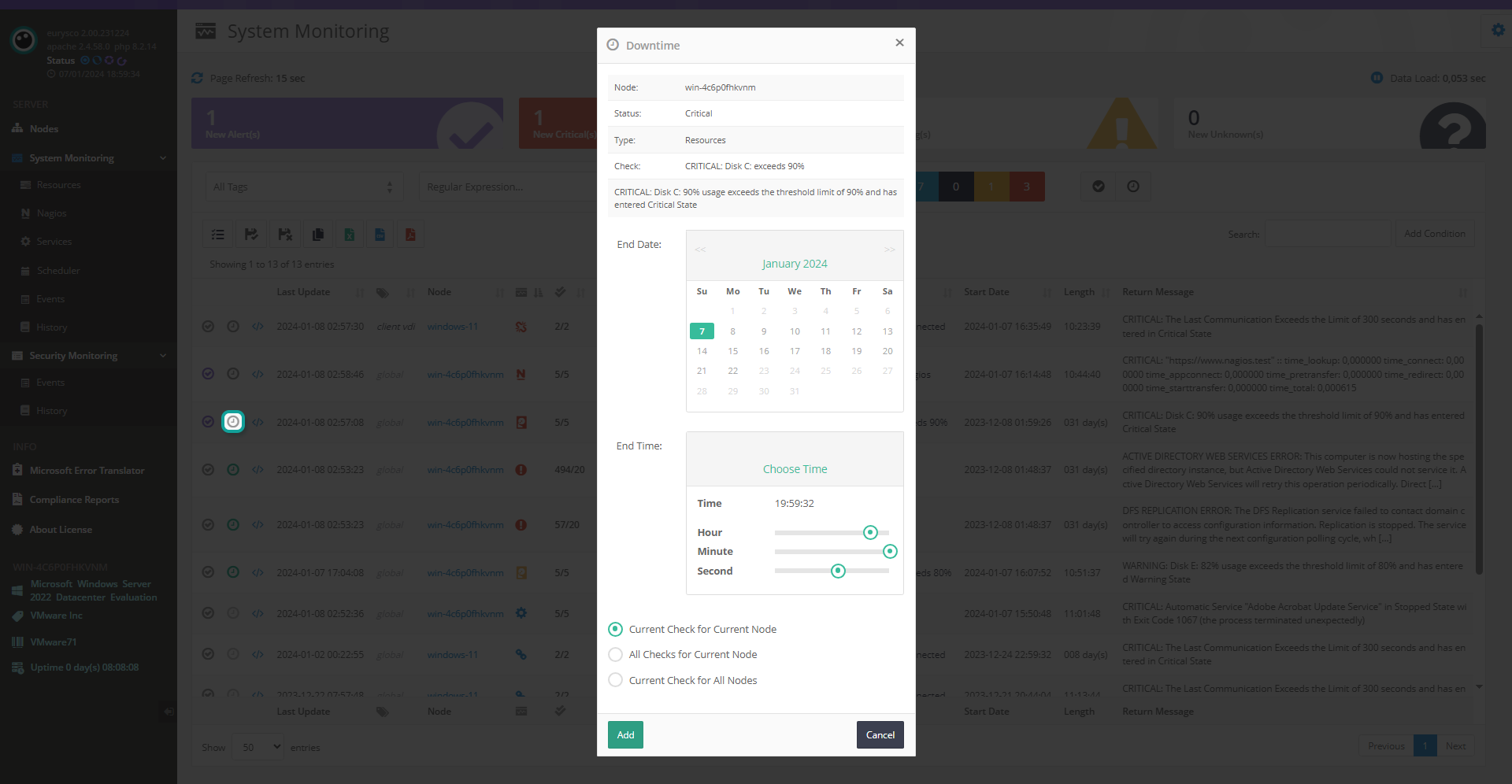Open the All Tags dropdown

click(303, 187)
